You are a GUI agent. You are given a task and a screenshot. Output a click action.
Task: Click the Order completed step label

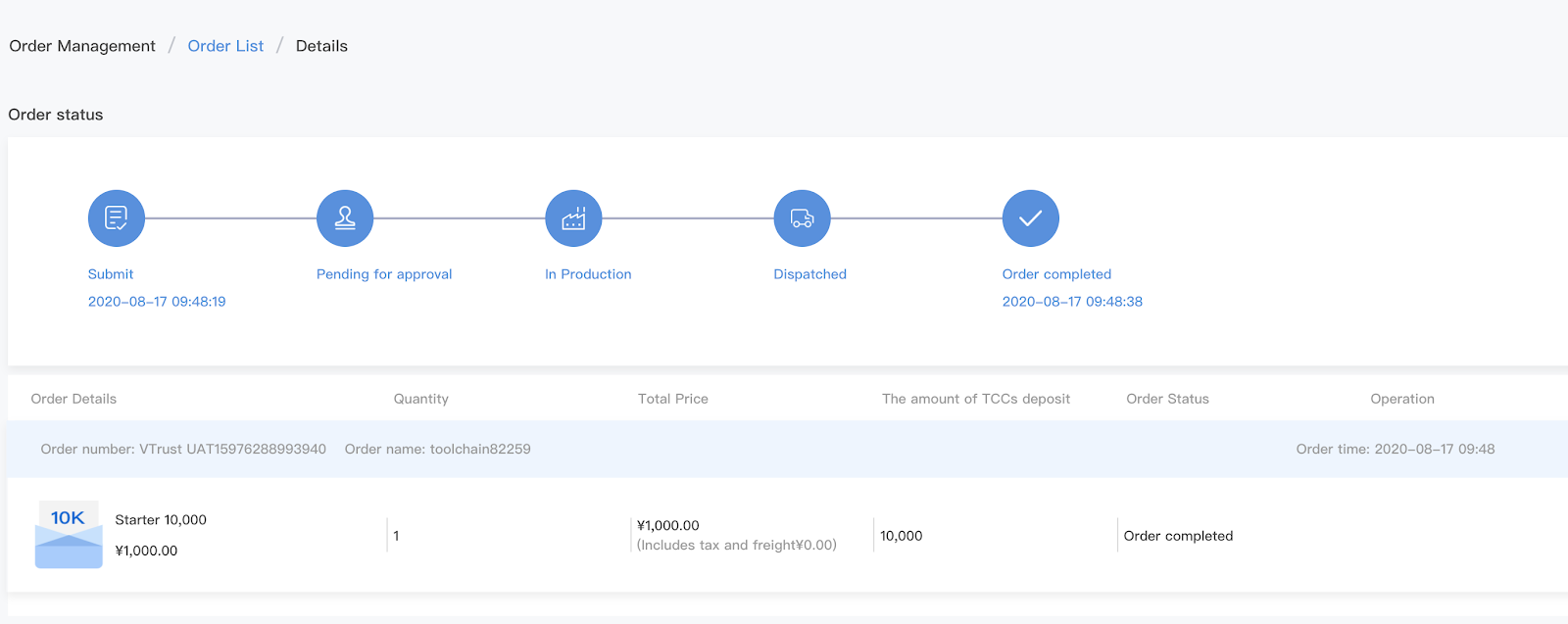point(1056,274)
